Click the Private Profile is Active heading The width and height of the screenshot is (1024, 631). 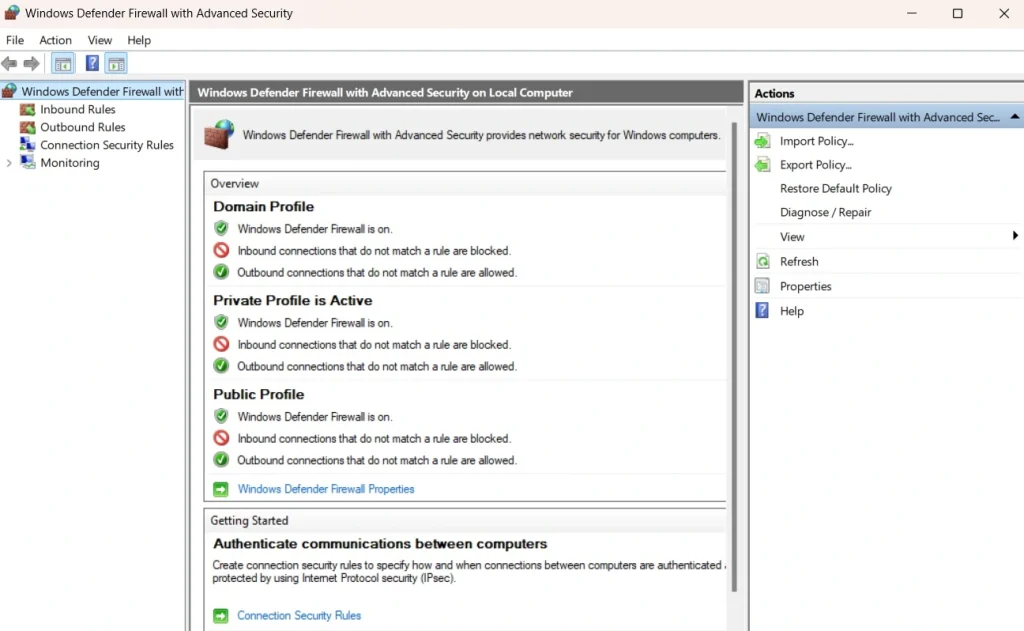pyautogui.click(x=293, y=300)
